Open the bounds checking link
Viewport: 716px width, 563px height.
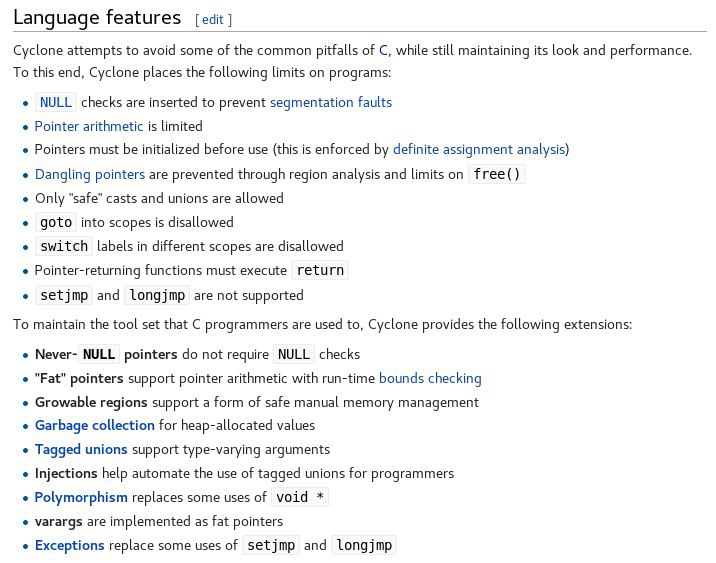tap(430, 379)
